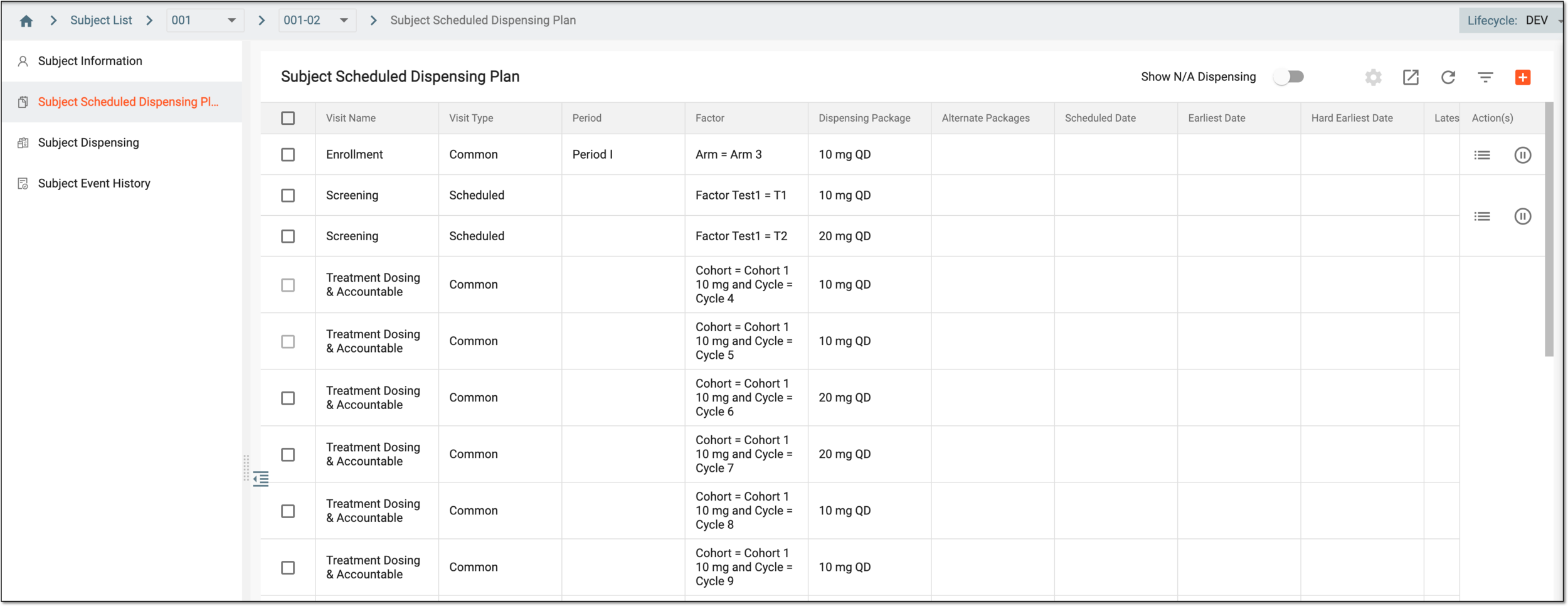Open the 001 site dropdown
Screen dimensions: 1568x606
(204, 20)
